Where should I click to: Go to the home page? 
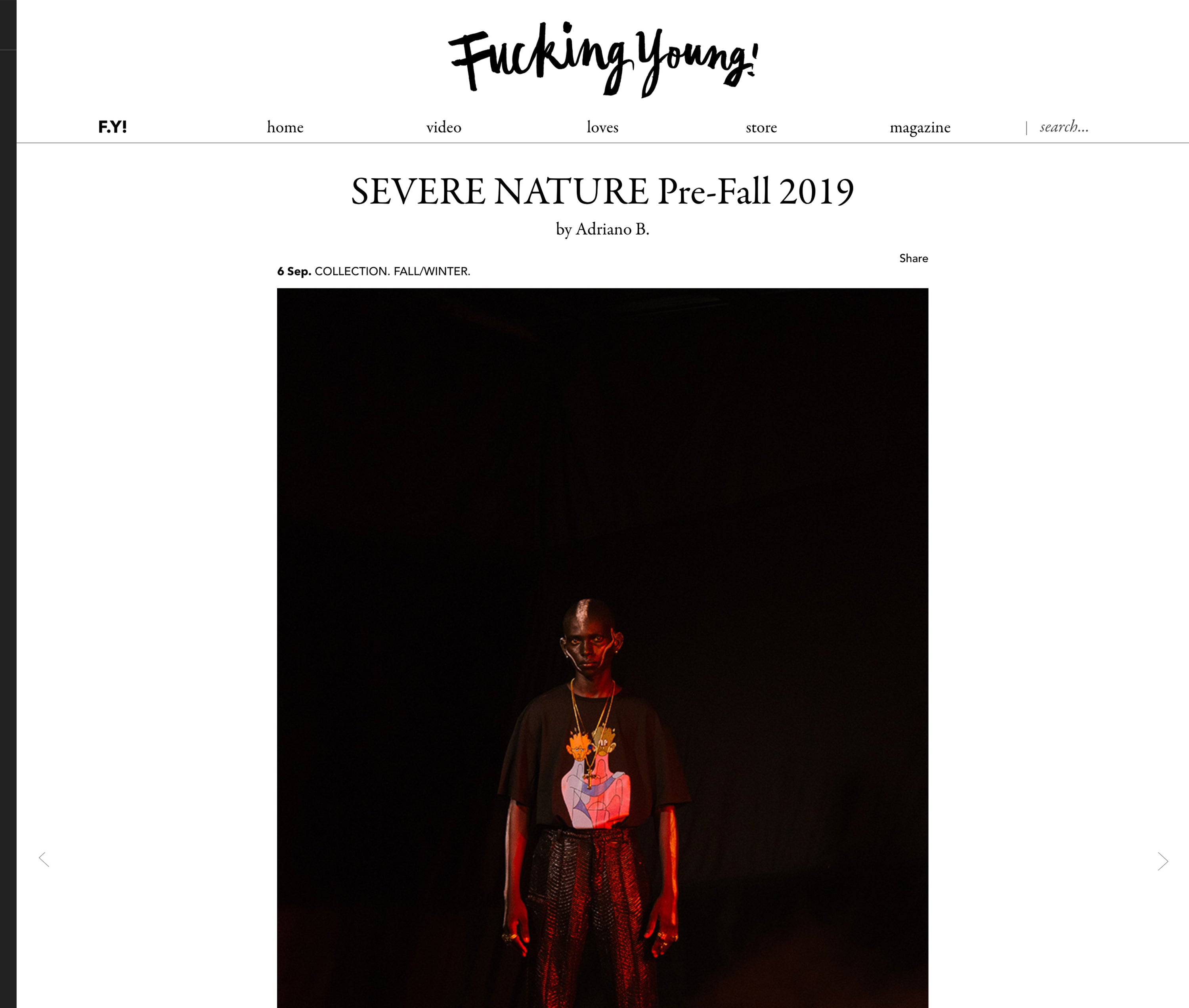pyautogui.click(x=285, y=127)
